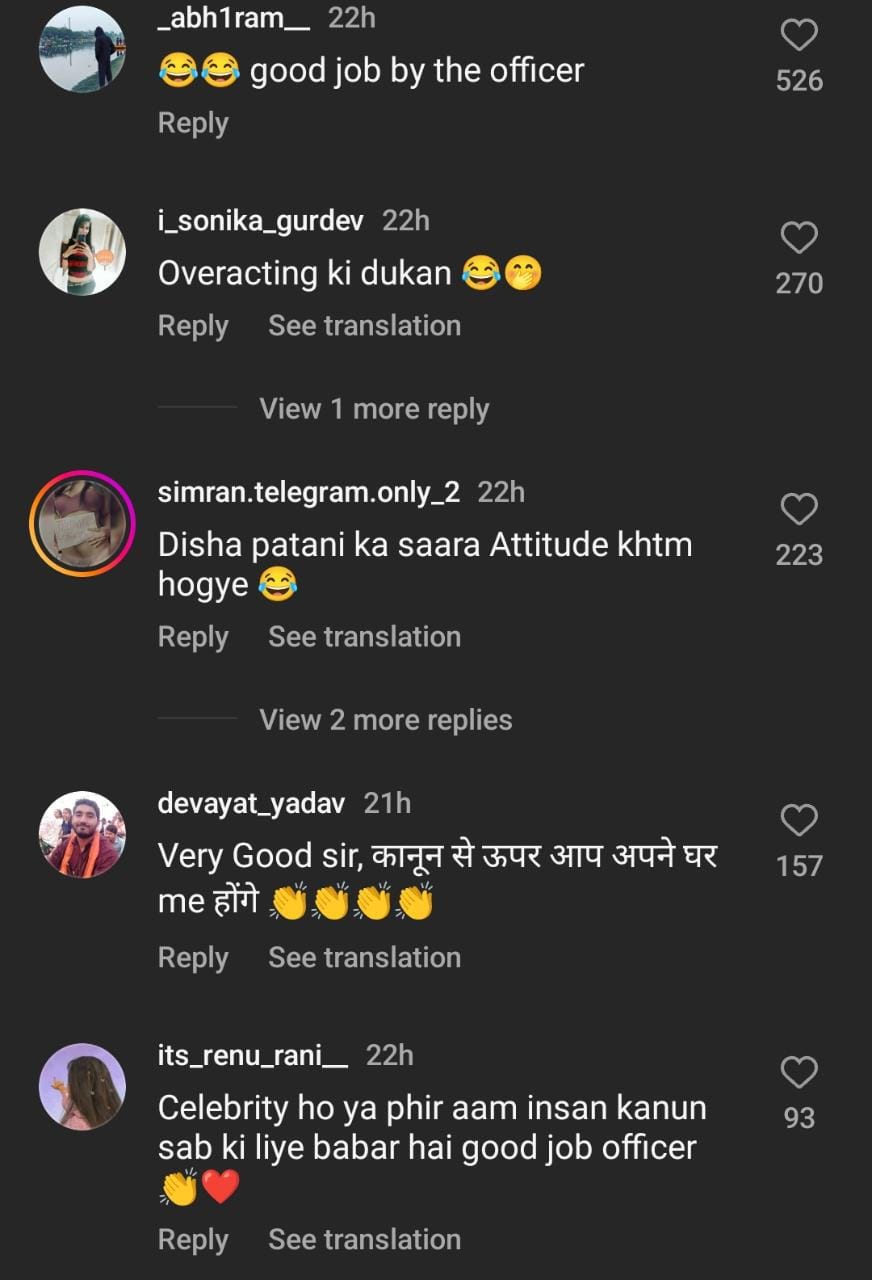The image size is (872, 1280).
Task: Open username its_renu_rani__
Action: coord(253,1056)
